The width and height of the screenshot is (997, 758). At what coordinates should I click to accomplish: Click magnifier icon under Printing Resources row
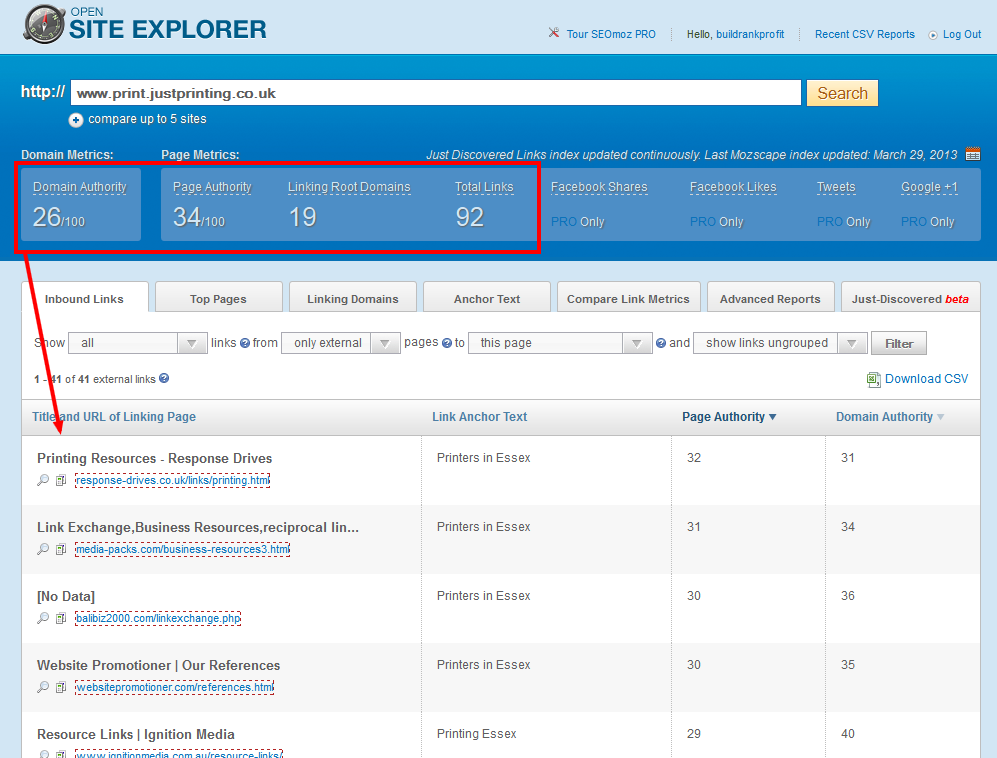coord(43,480)
